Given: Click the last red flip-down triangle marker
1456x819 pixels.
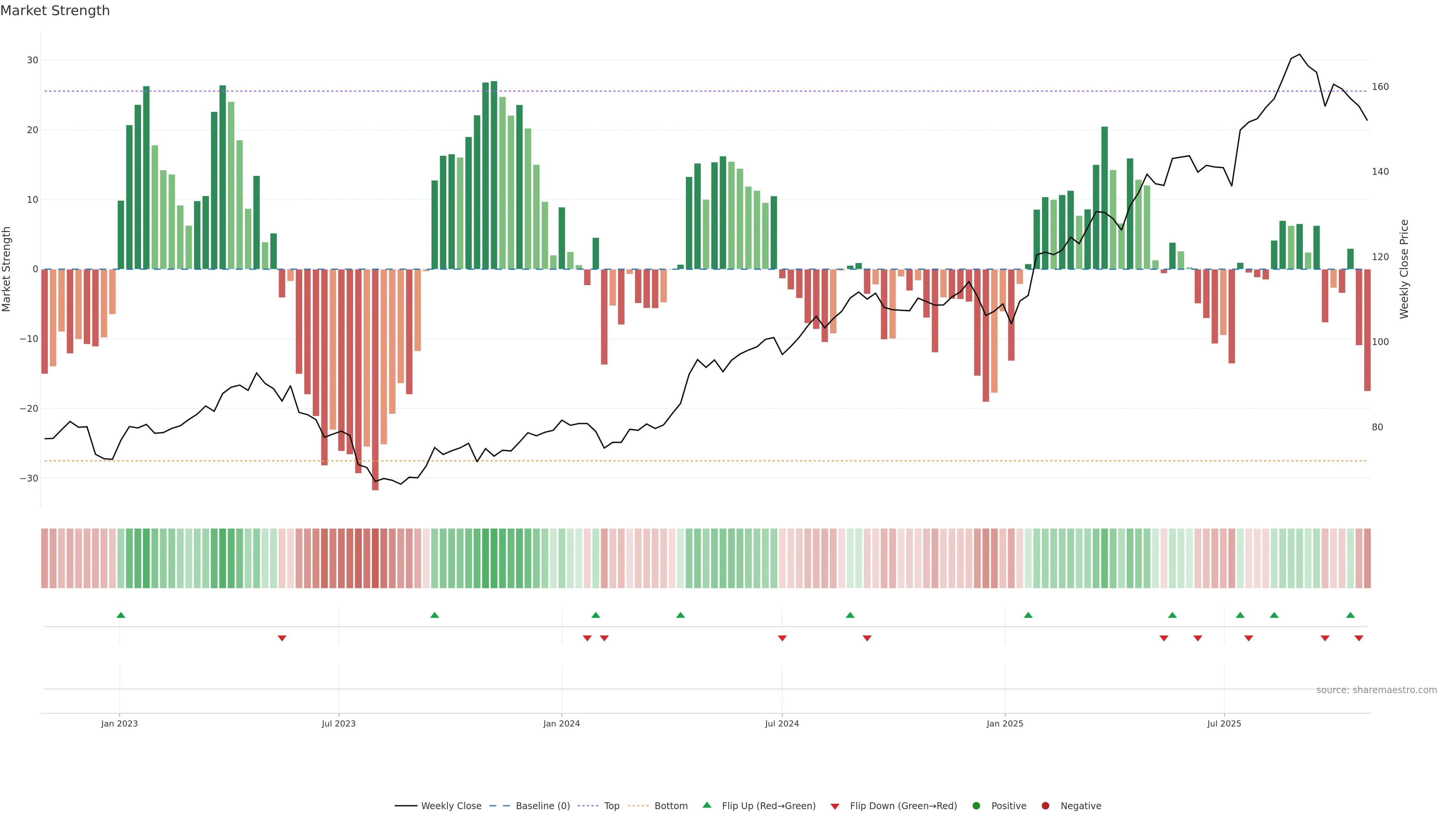Looking at the screenshot, I should (1359, 638).
